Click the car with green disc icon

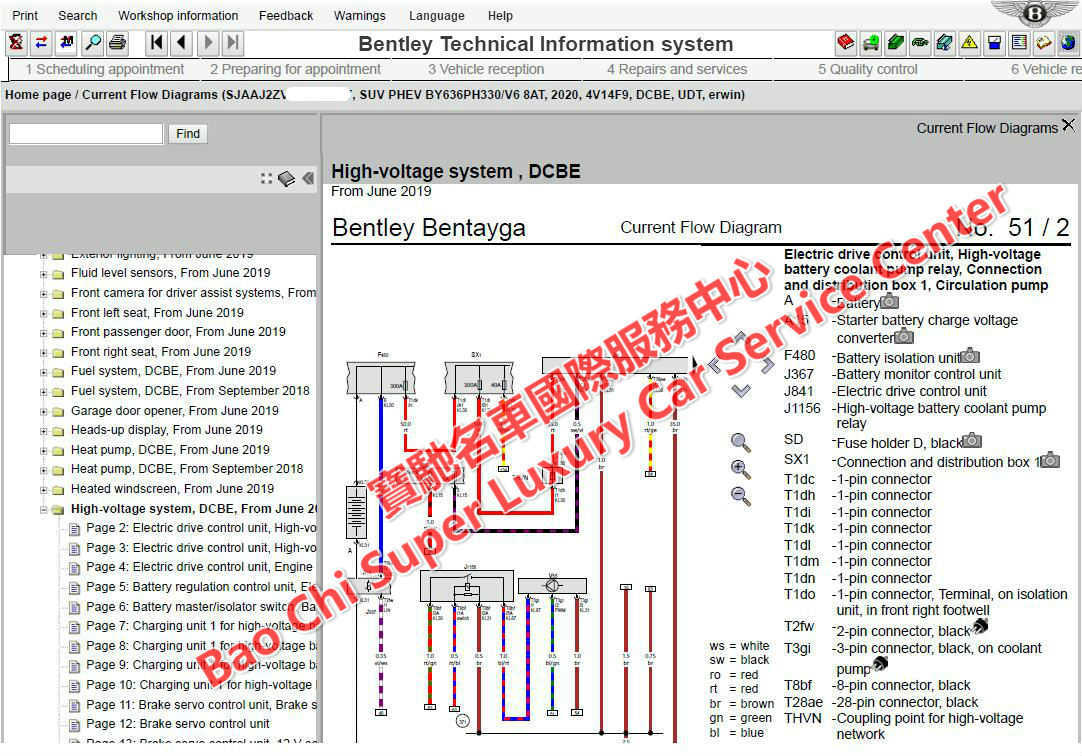click(870, 43)
